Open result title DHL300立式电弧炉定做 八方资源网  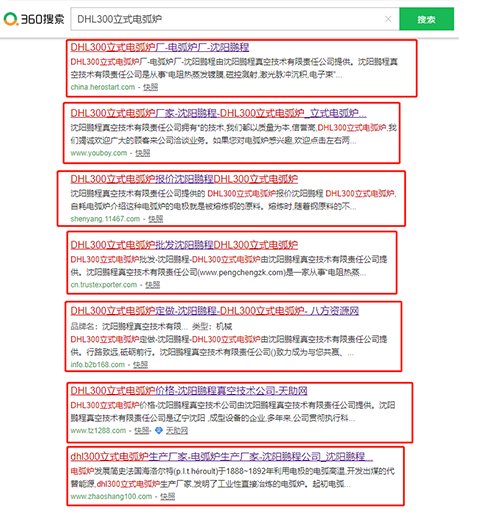coord(215,311)
